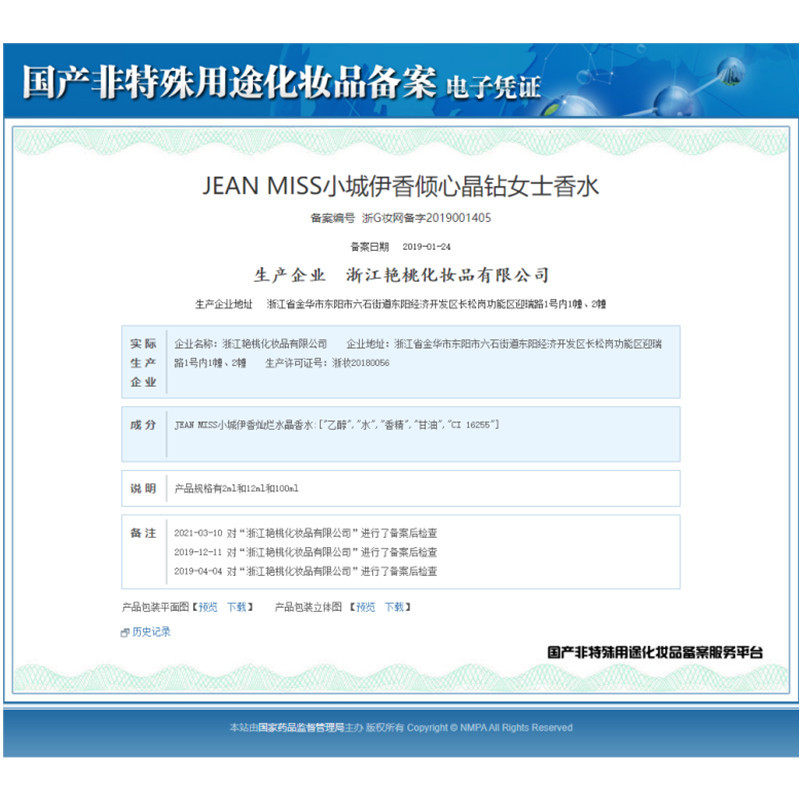Click the manufacturer name 浙江艳桃化妆品有限公司 heading
The image size is (800, 800).
pos(447,275)
